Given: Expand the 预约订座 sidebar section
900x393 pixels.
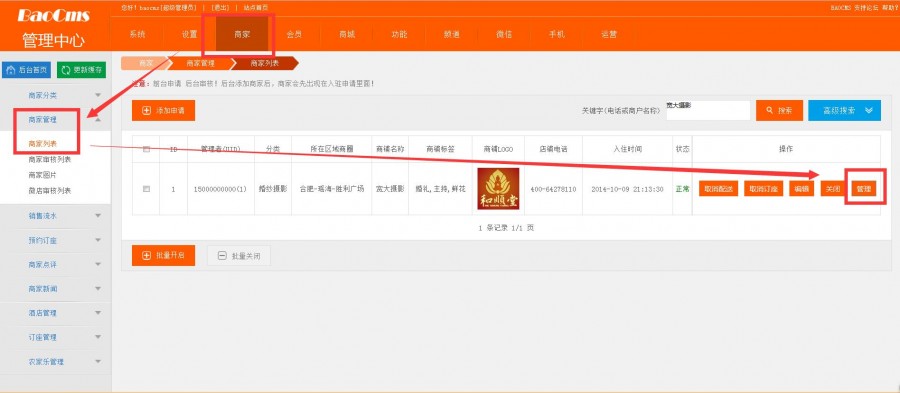Looking at the screenshot, I should [55, 240].
